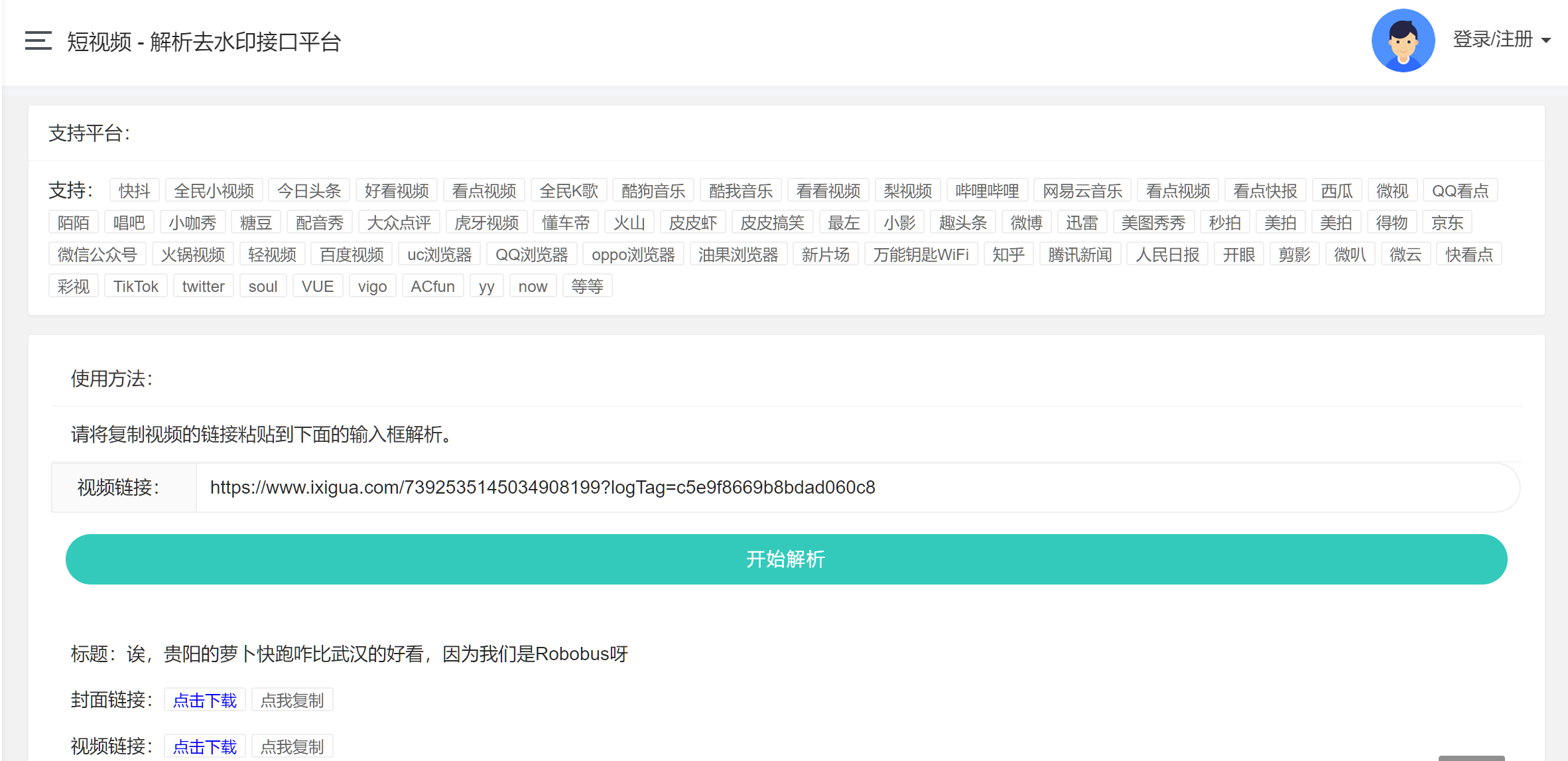Click the 开始解析 button

coord(786,559)
